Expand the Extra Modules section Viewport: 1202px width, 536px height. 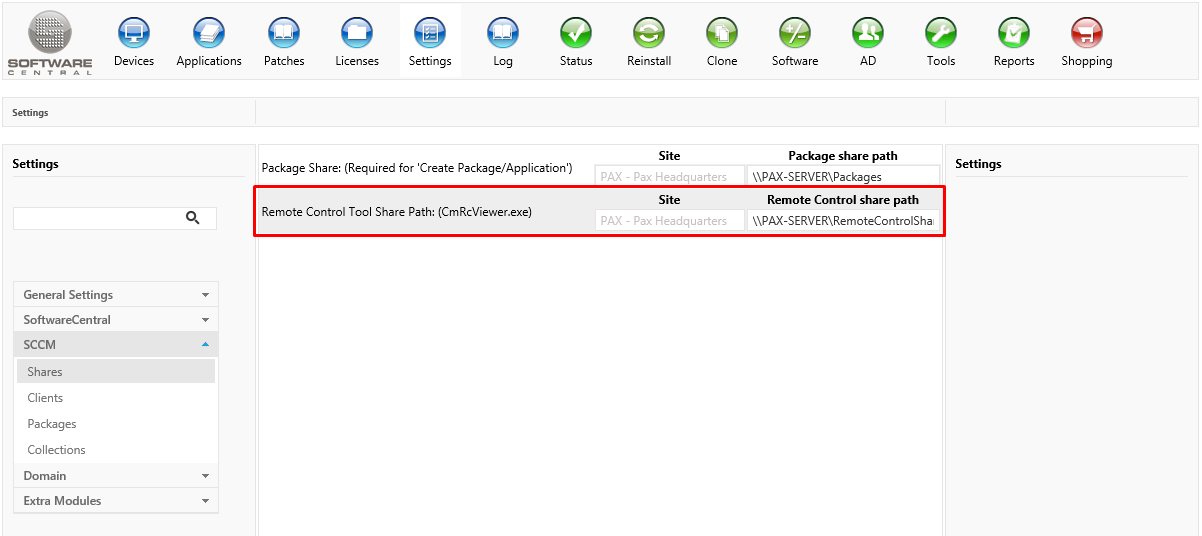point(116,501)
